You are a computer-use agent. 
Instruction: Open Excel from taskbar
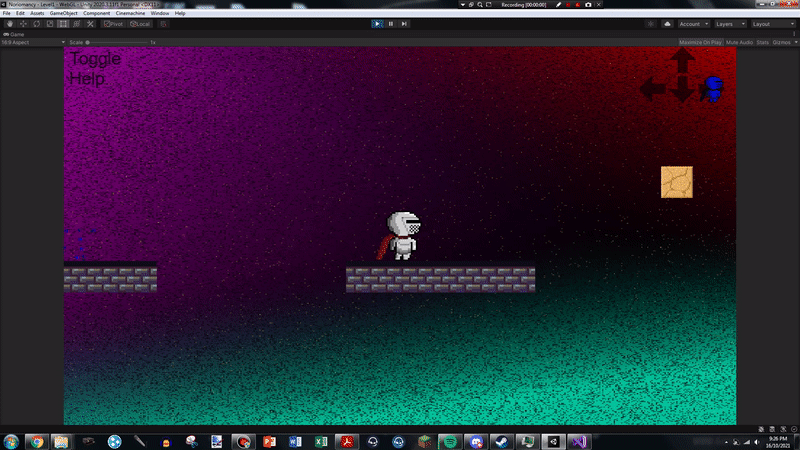[321, 441]
